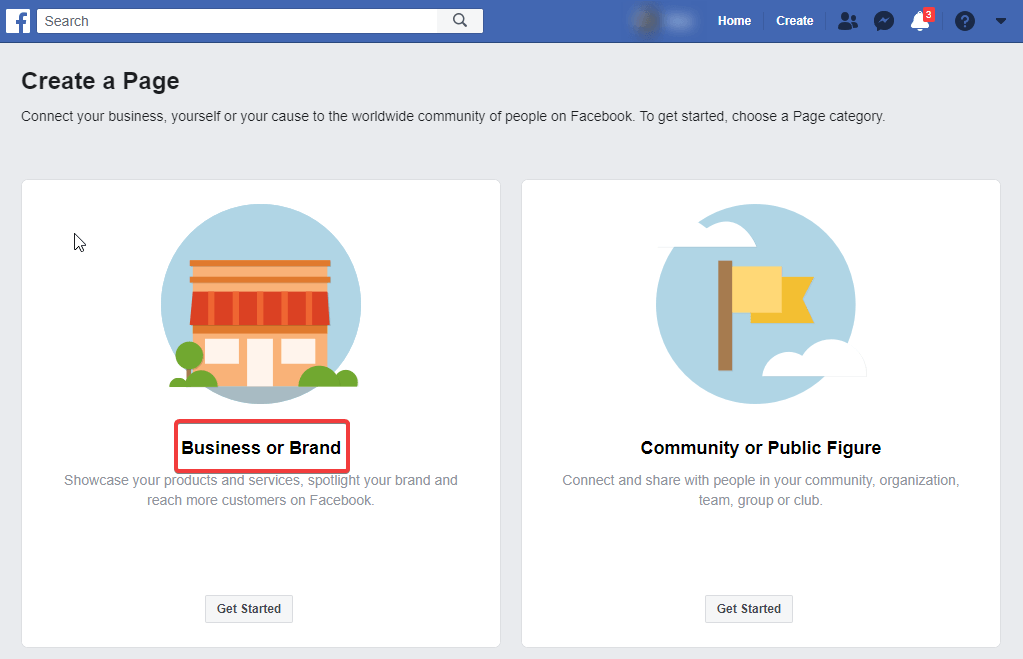This screenshot has height=659, width=1023.
Task: Click the search magnifying glass icon
Action: click(x=460, y=20)
